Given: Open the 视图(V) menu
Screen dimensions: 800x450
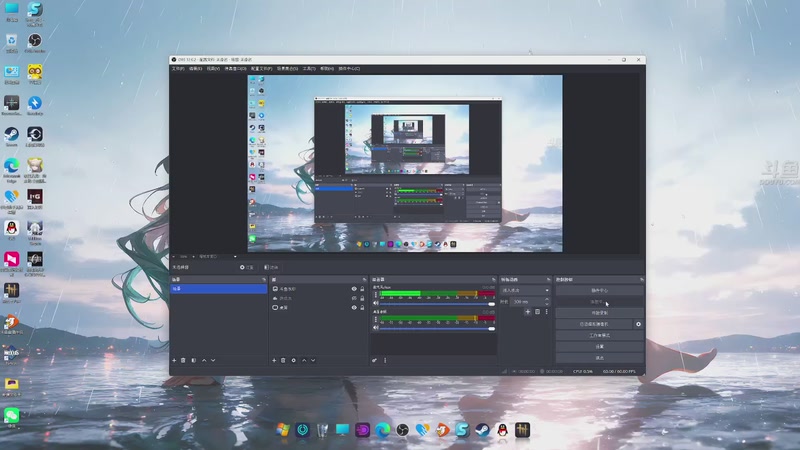Looking at the screenshot, I should 213,68.
